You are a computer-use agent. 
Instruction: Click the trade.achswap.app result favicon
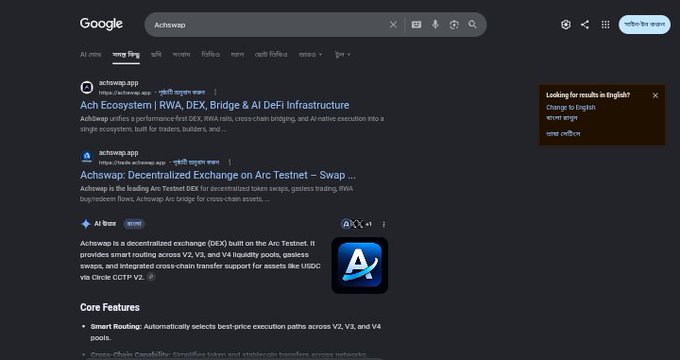coord(87,157)
